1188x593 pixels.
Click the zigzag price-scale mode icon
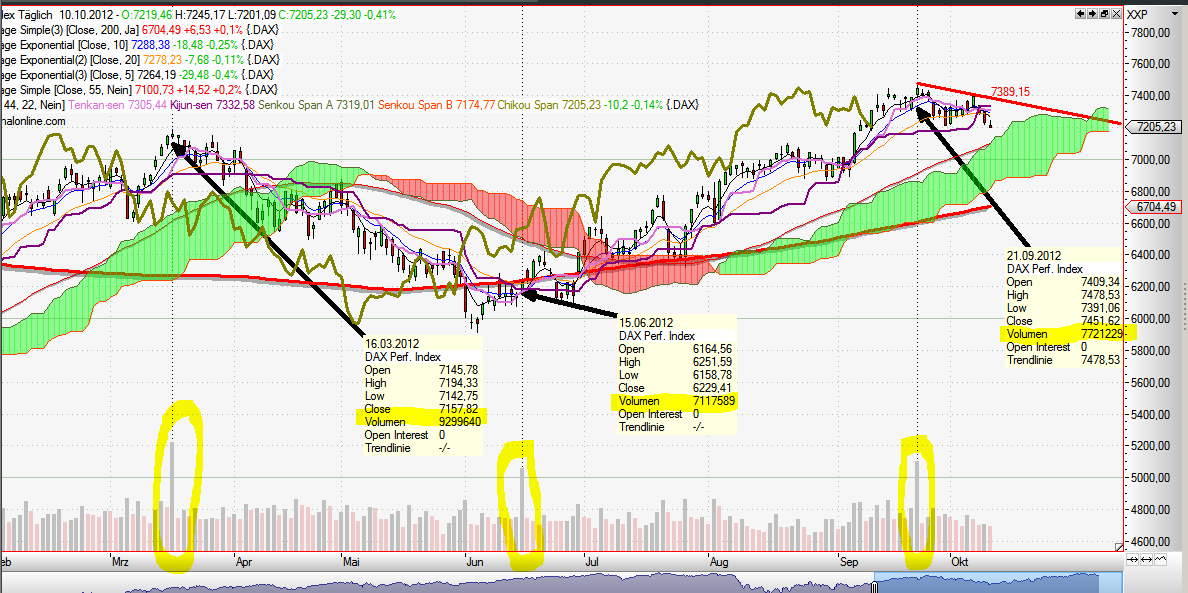pos(1160,559)
